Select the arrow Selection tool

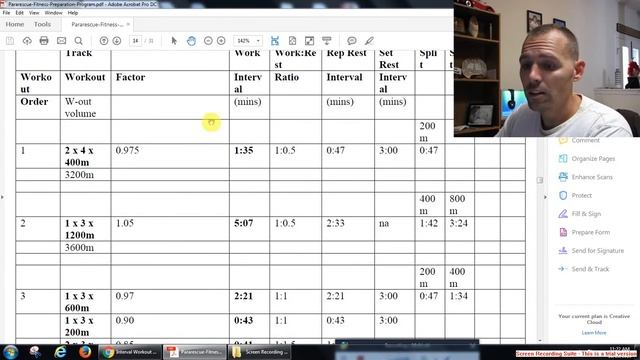[174, 41]
